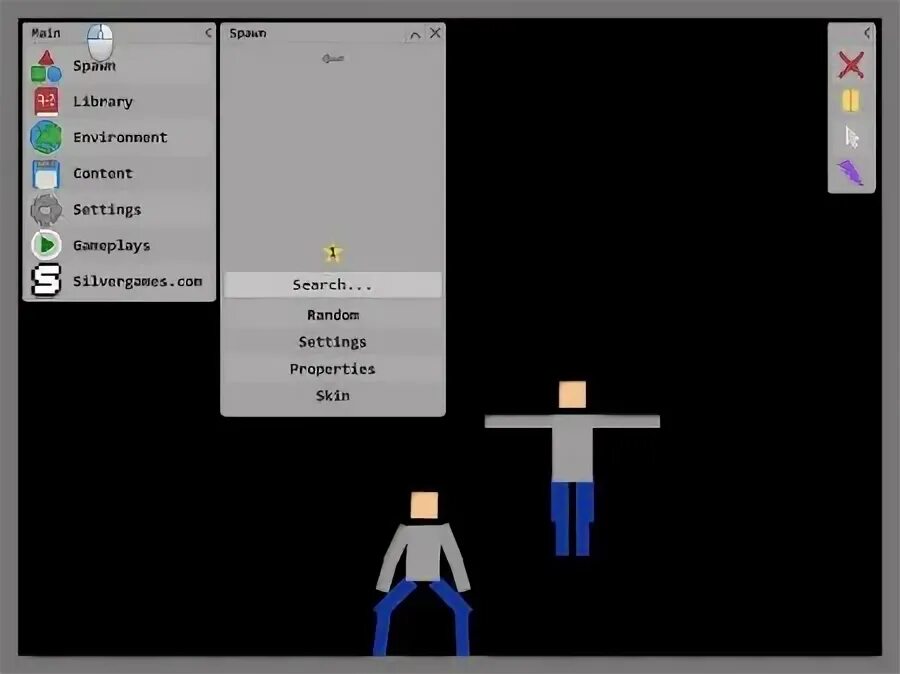This screenshot has width=900, height=674.
Task: Choose the Skin option
Action: tap(331, 395)
